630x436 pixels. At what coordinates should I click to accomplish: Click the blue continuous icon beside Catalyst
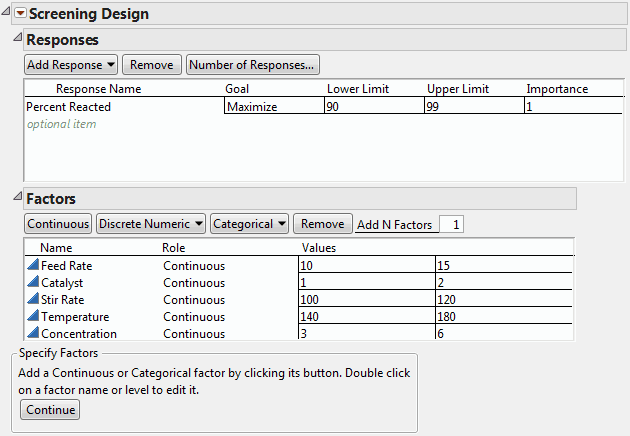[32, 283]
